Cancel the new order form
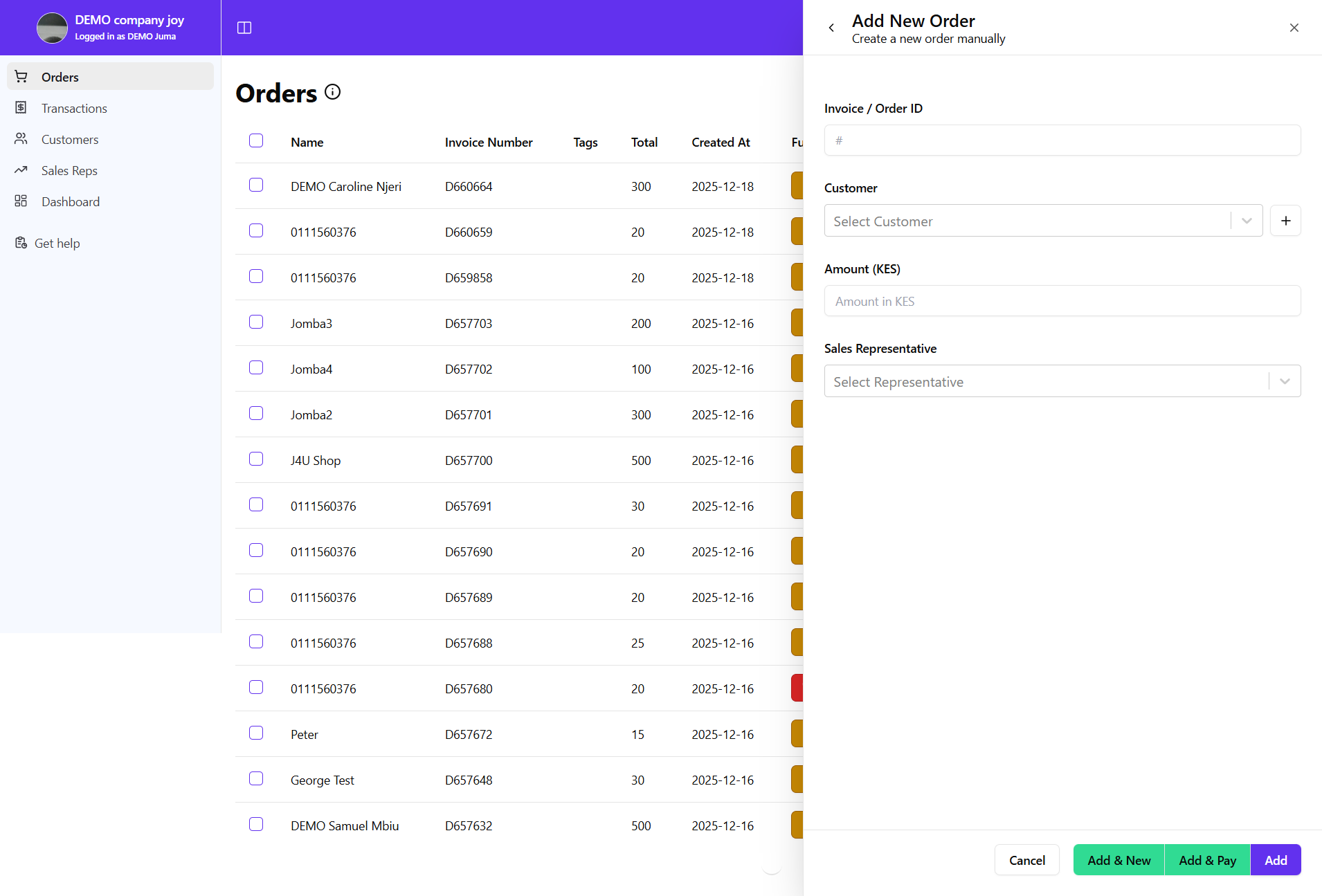Screen dimensions: 1322x896 1026,859
